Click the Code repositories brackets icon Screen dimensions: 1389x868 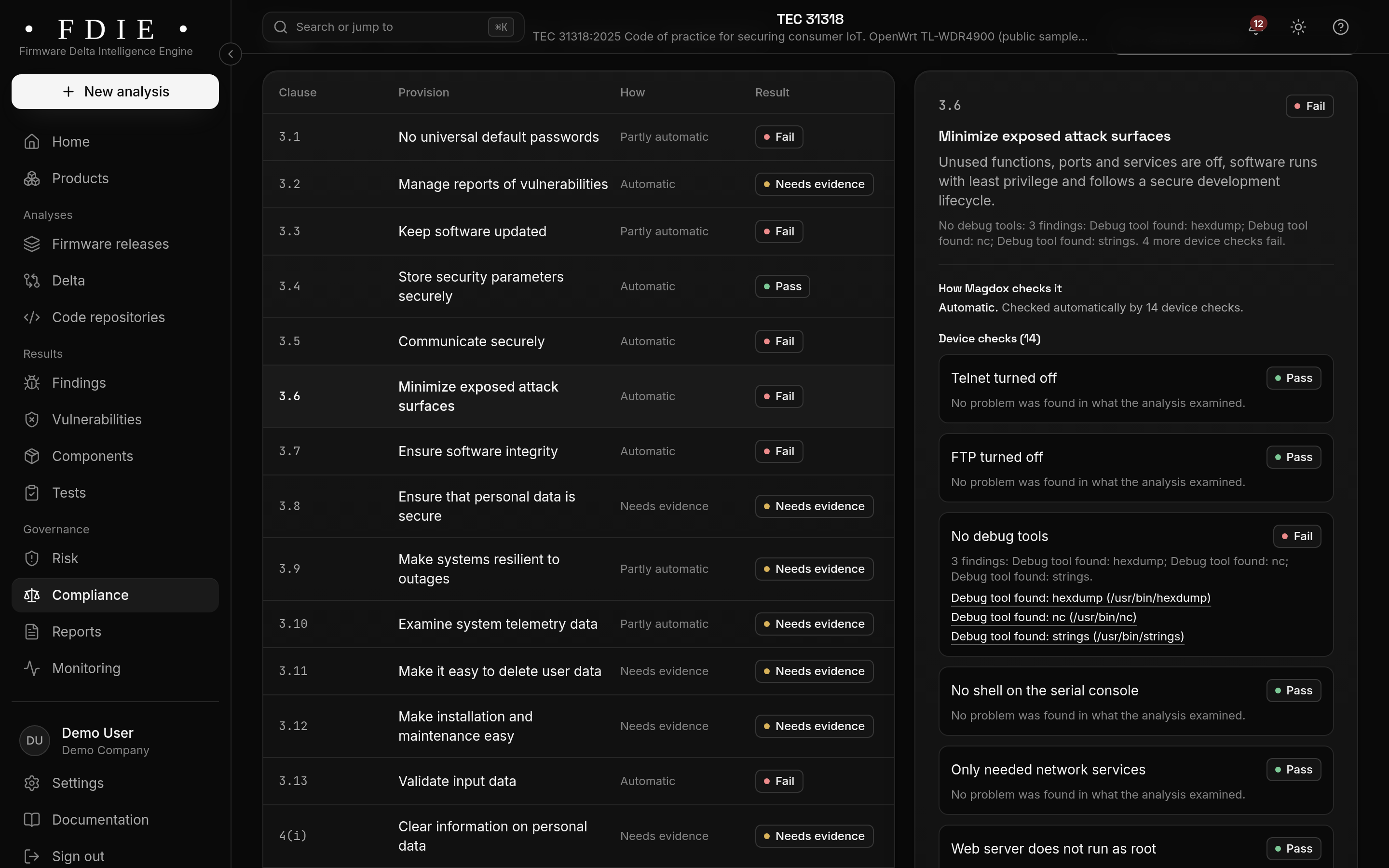(32, 317)
